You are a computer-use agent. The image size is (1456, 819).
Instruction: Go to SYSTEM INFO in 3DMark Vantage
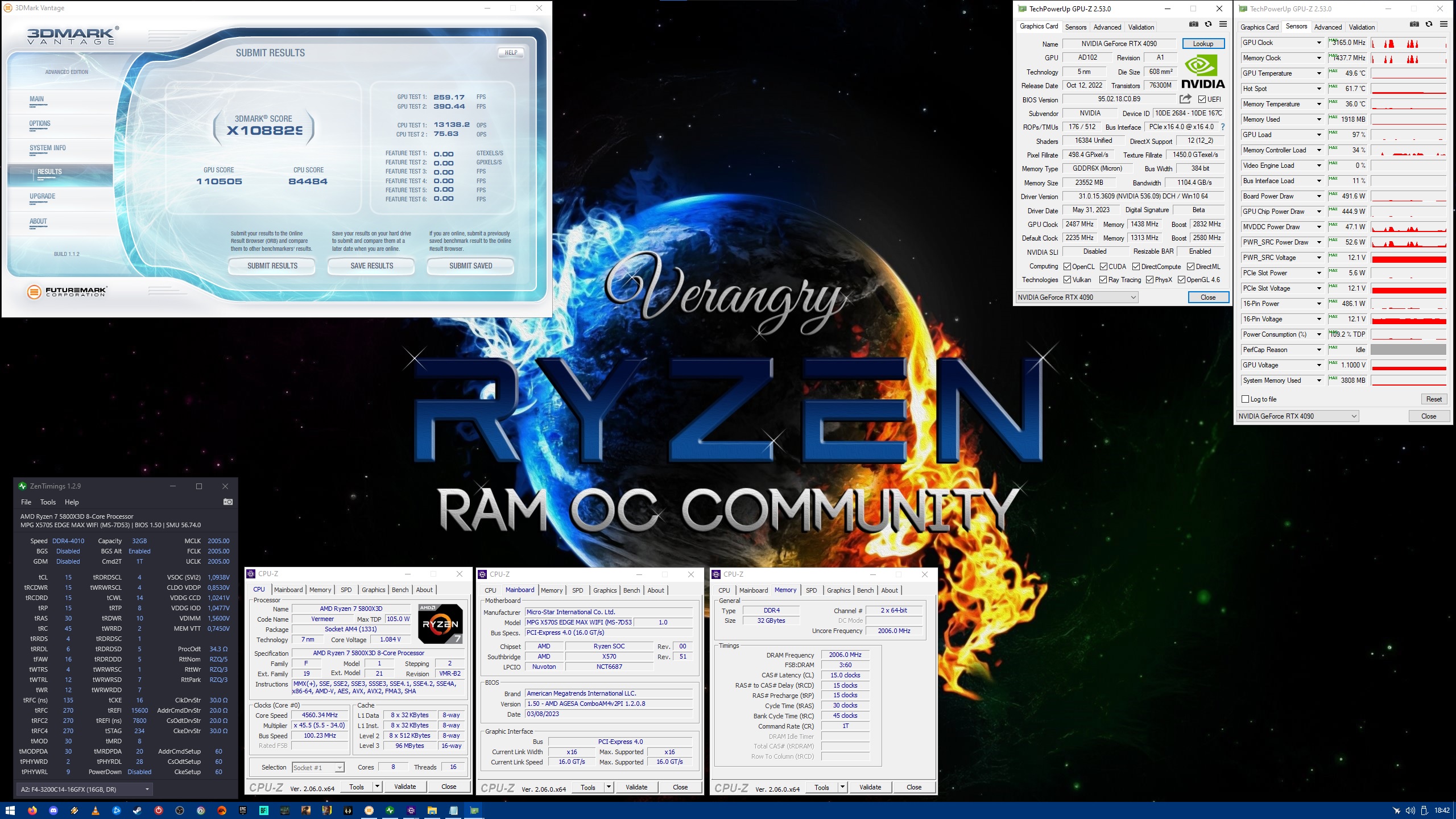tap(48, 148)
